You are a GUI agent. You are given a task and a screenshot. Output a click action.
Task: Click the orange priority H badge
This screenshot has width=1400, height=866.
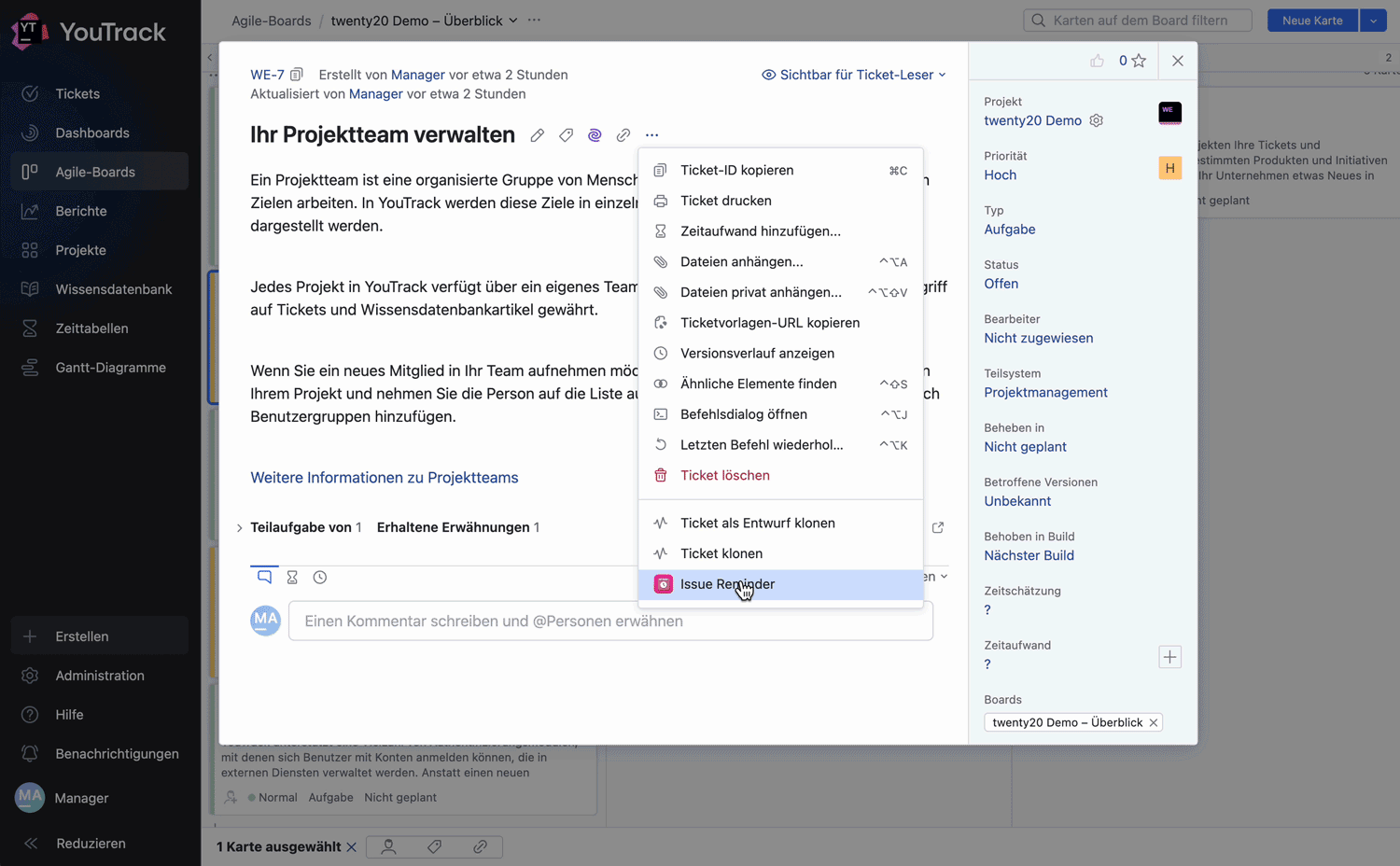1169,168
